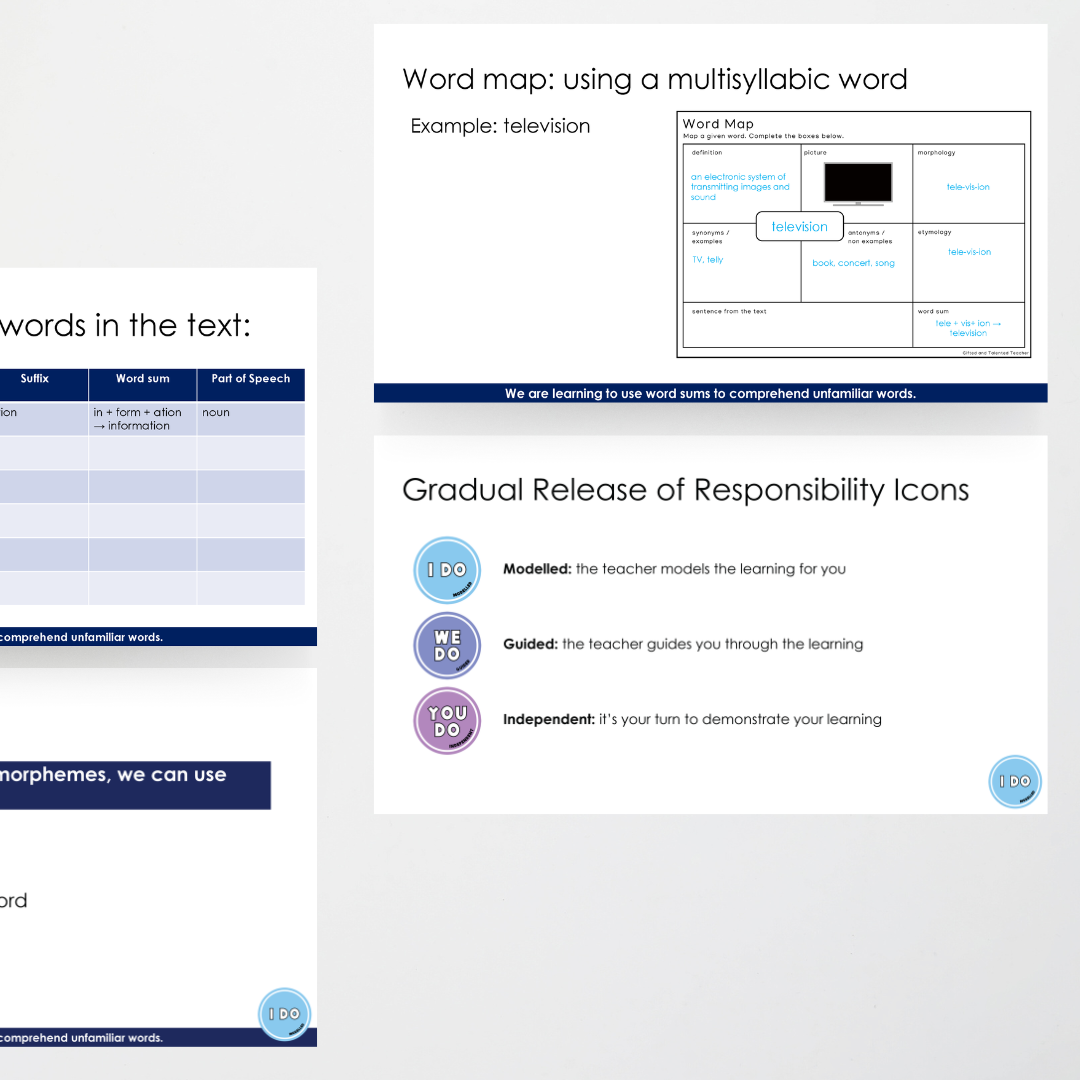Screen dimensions: 1080x1080
Task: Click the dark blue 'morphemes, we can use' banner
Action: tap(135, 785)
